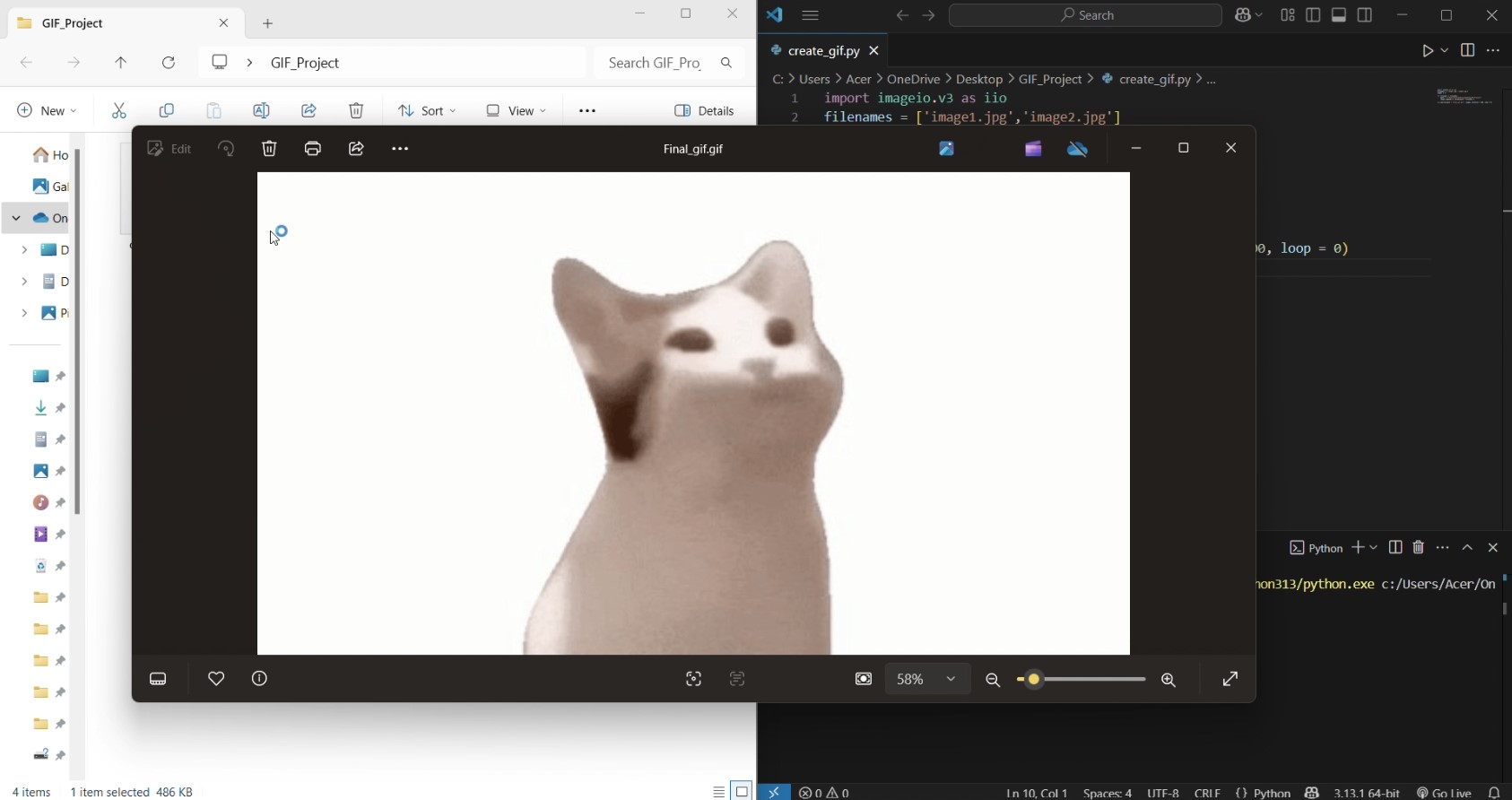Click the cat GIF image preview
Screen dimensions: 1512x800
[693, 413]
